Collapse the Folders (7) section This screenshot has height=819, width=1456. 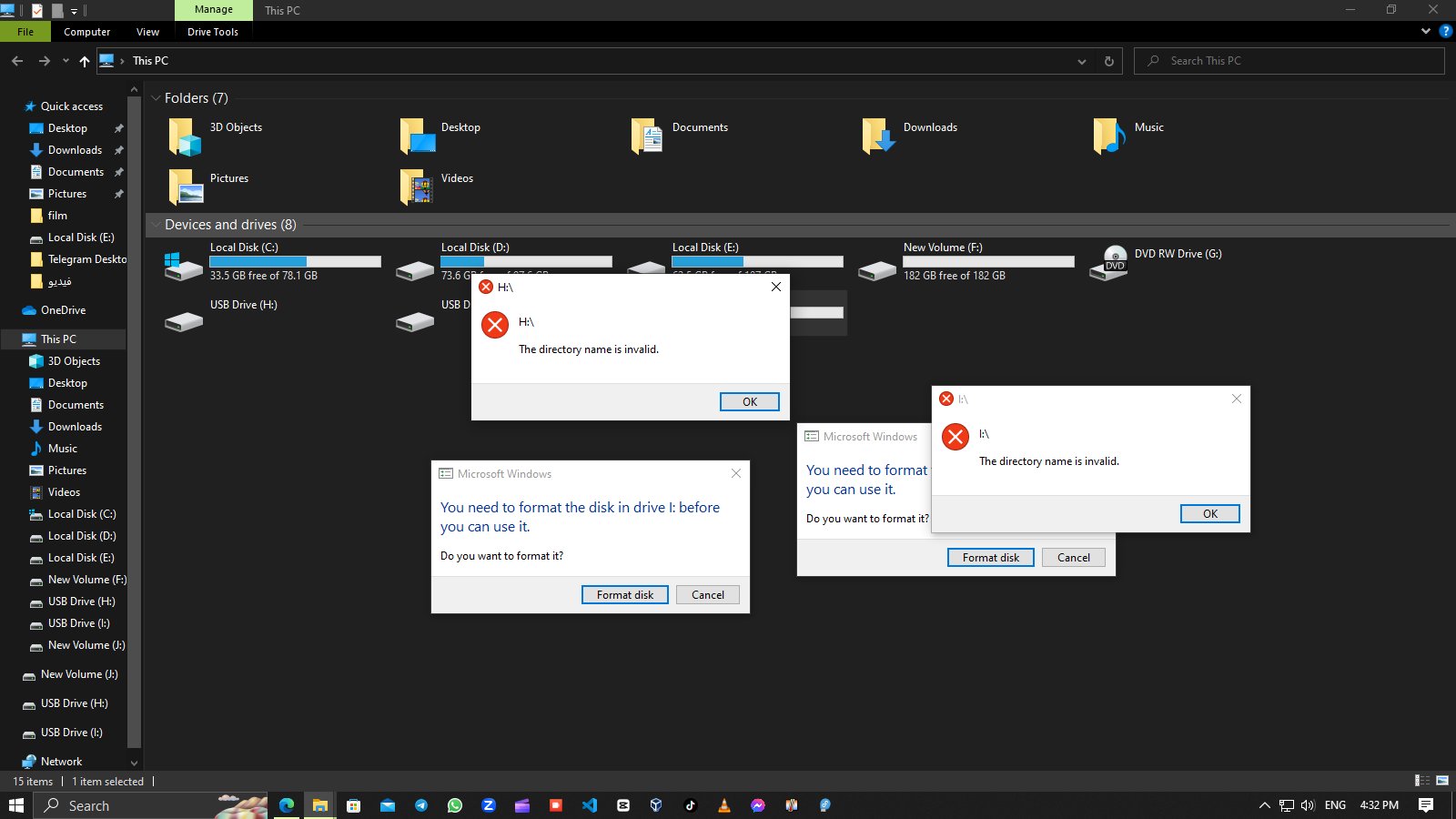[x=155, y=97]
